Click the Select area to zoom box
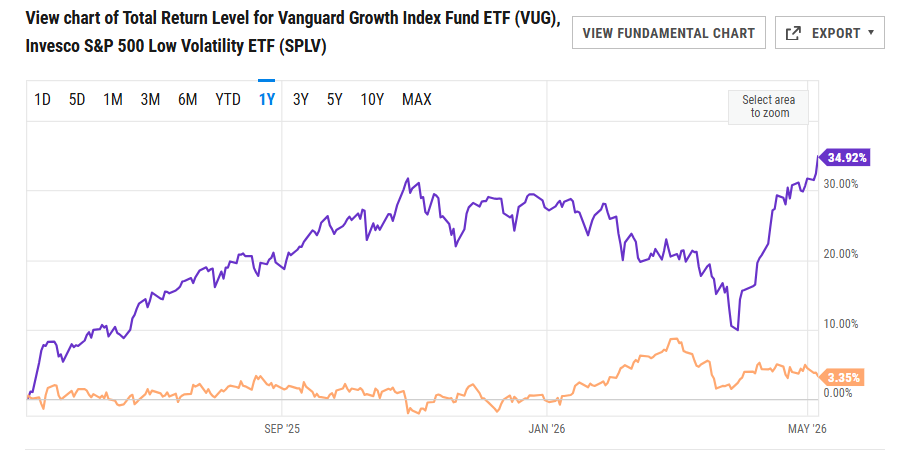Image resolution: width=898 pixels, height=450 pixels. tap(768, 107)
